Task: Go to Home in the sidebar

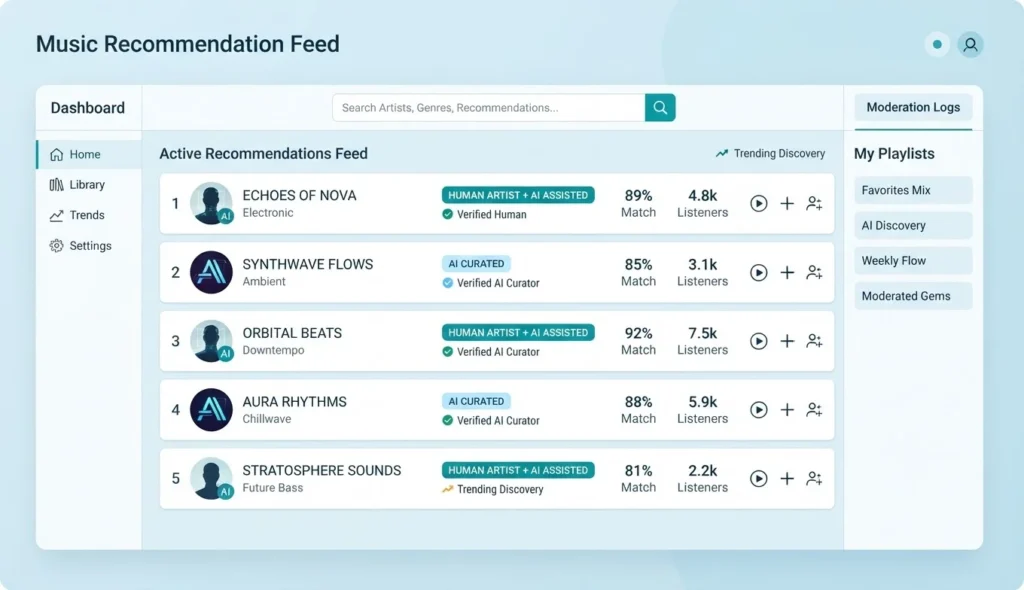Action: pyautogui.click(x=89, y=154)
